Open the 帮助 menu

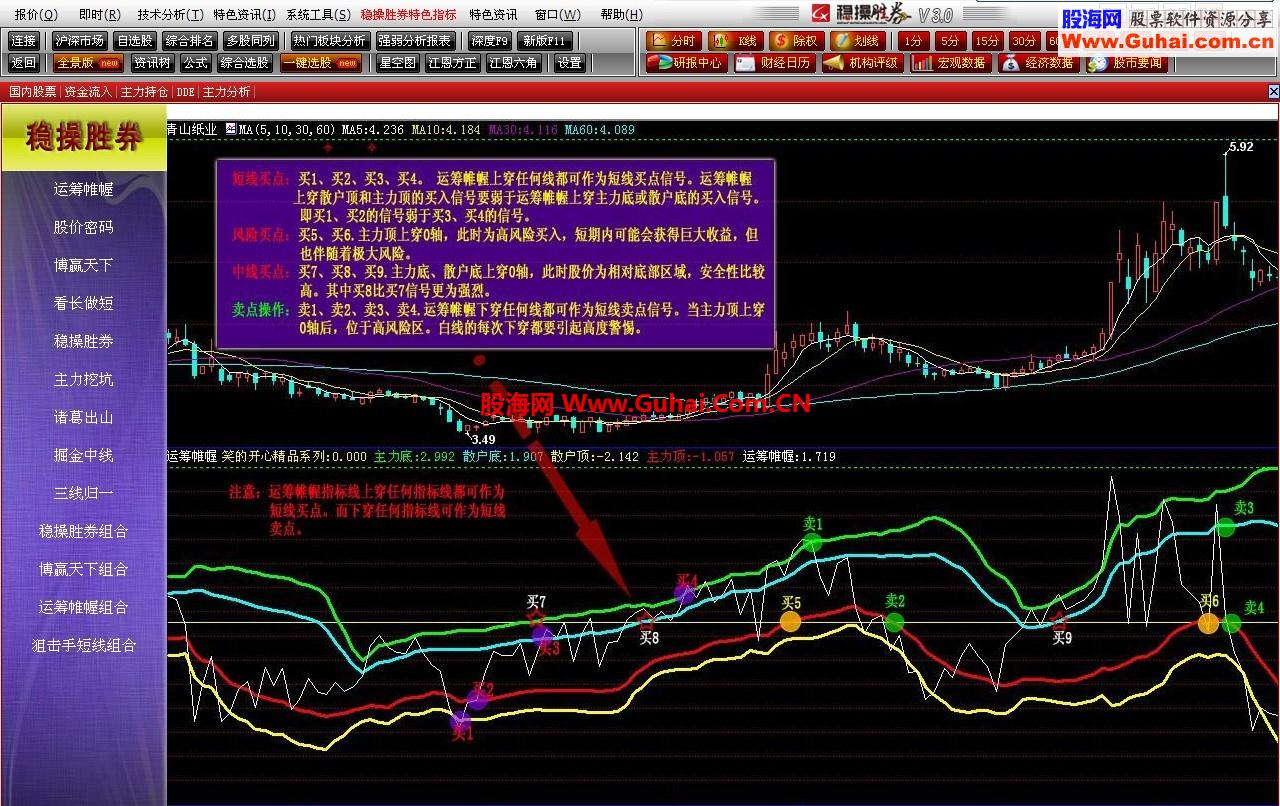pyautogui.click(x=620, y=15)
